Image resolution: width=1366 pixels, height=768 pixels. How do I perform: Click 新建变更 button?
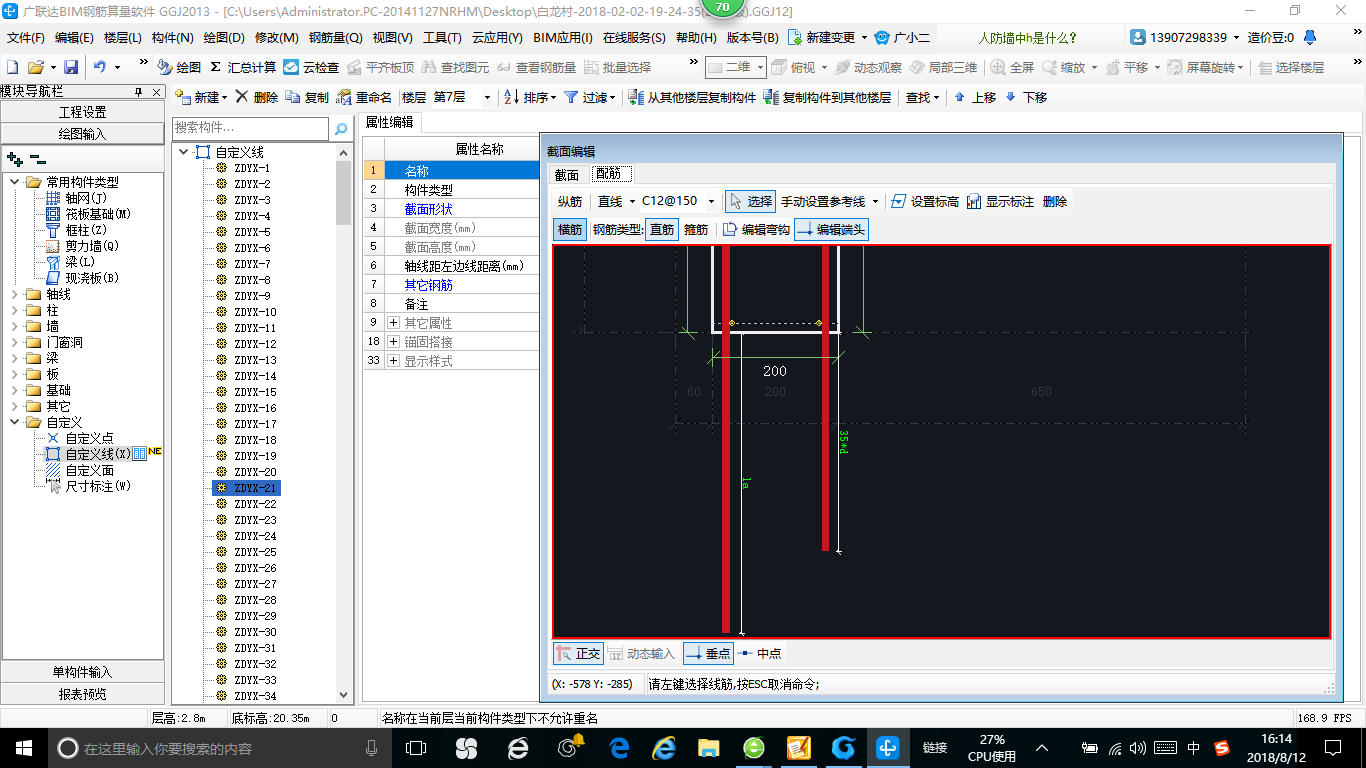tap(828, 37)
